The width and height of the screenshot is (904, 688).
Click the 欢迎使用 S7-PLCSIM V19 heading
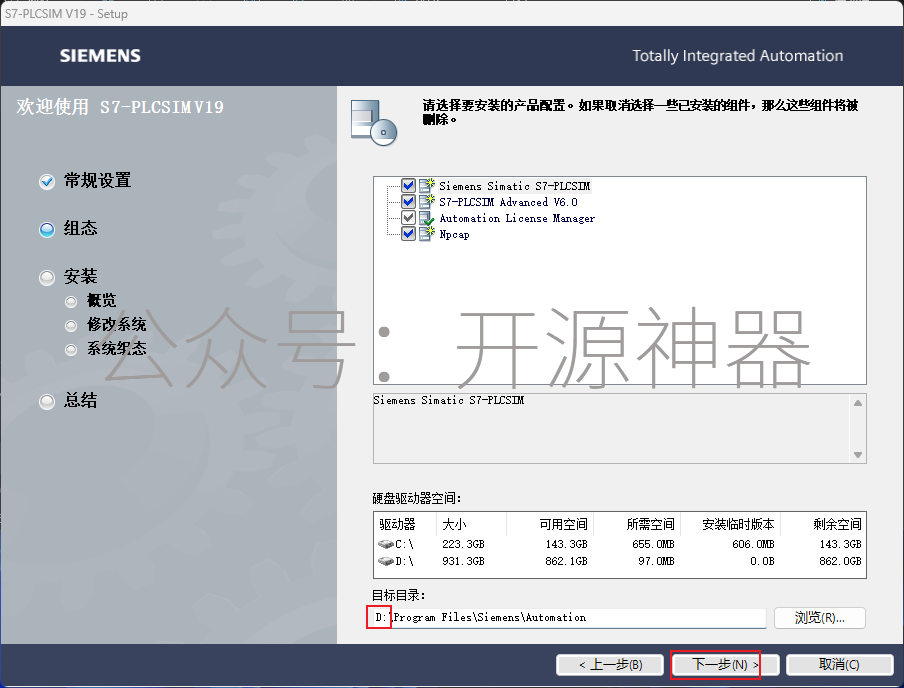(x=120, y=107)
